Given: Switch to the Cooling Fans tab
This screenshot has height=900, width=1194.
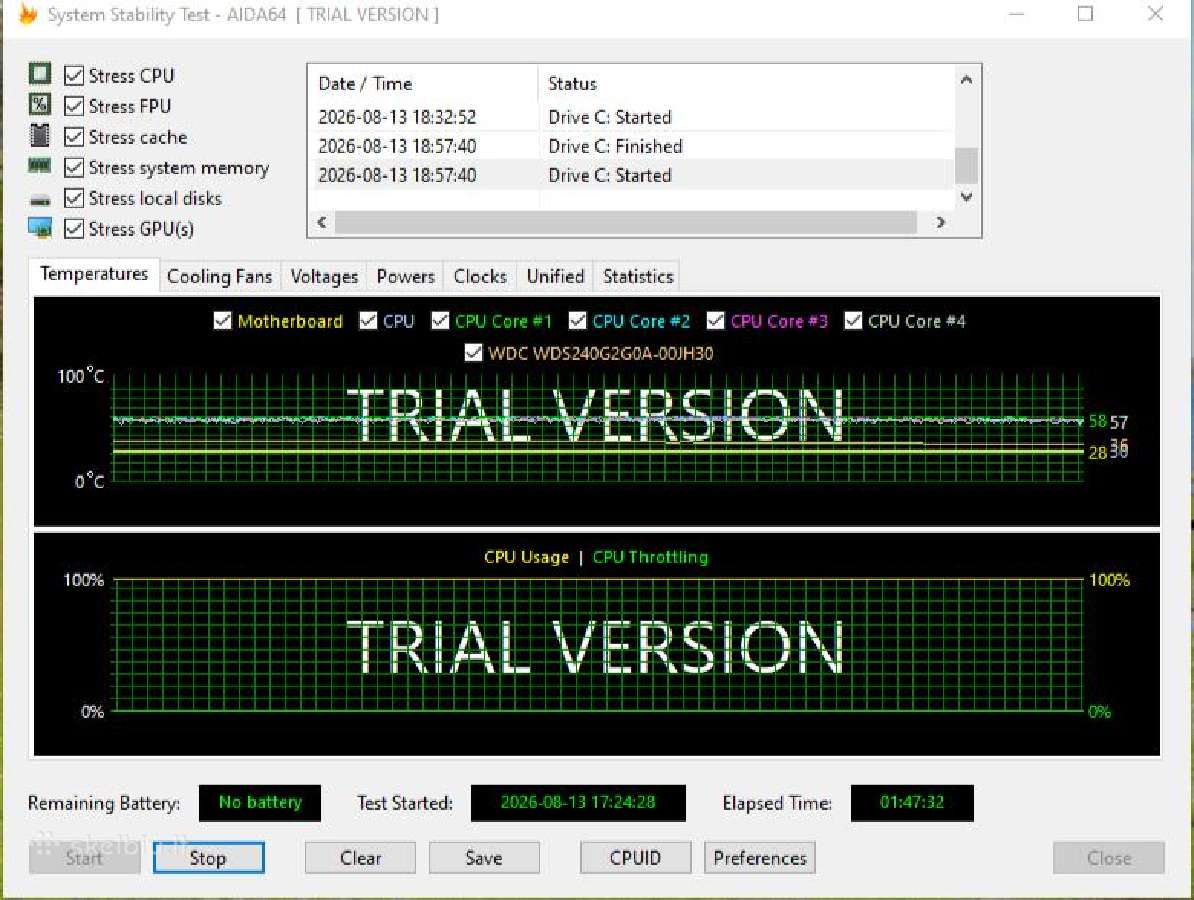Looking at the screenshot, I should pyautogui.click(x=219, y=276).
